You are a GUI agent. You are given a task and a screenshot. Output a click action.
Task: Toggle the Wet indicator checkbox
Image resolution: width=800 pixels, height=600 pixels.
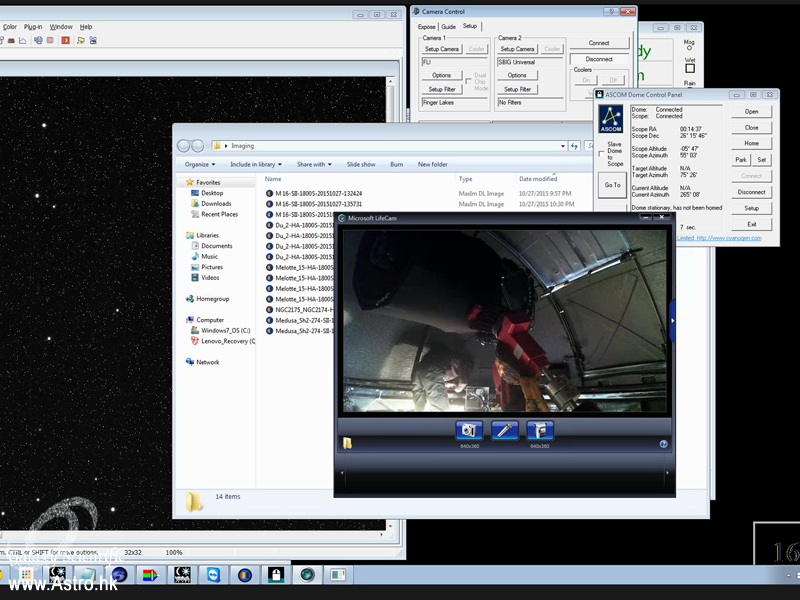tap(690, 68)
